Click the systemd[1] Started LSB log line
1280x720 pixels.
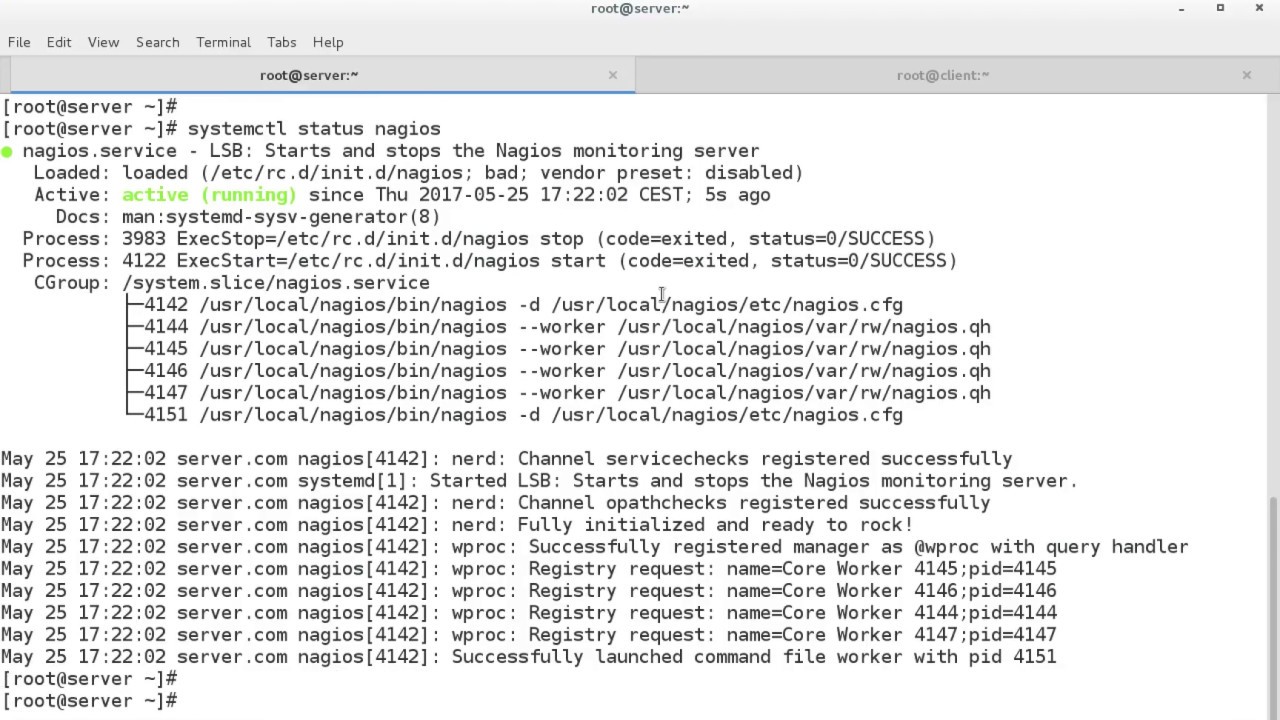[540, 481]
